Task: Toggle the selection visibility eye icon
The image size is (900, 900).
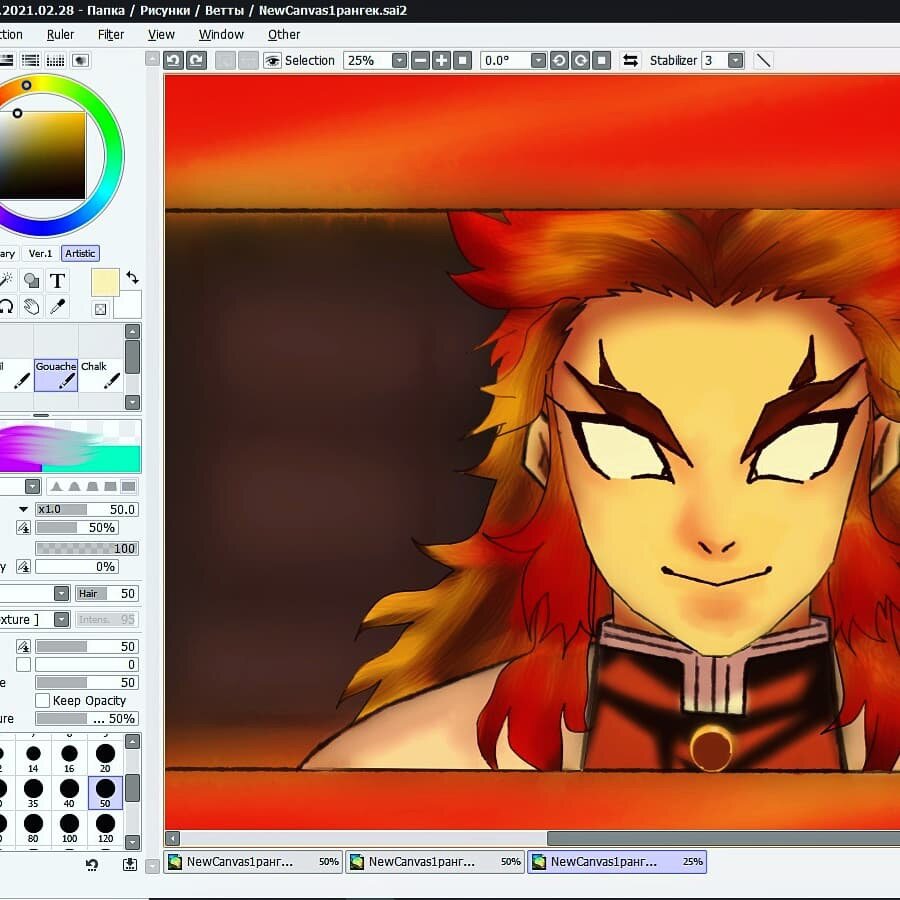Action: (272, 60)
